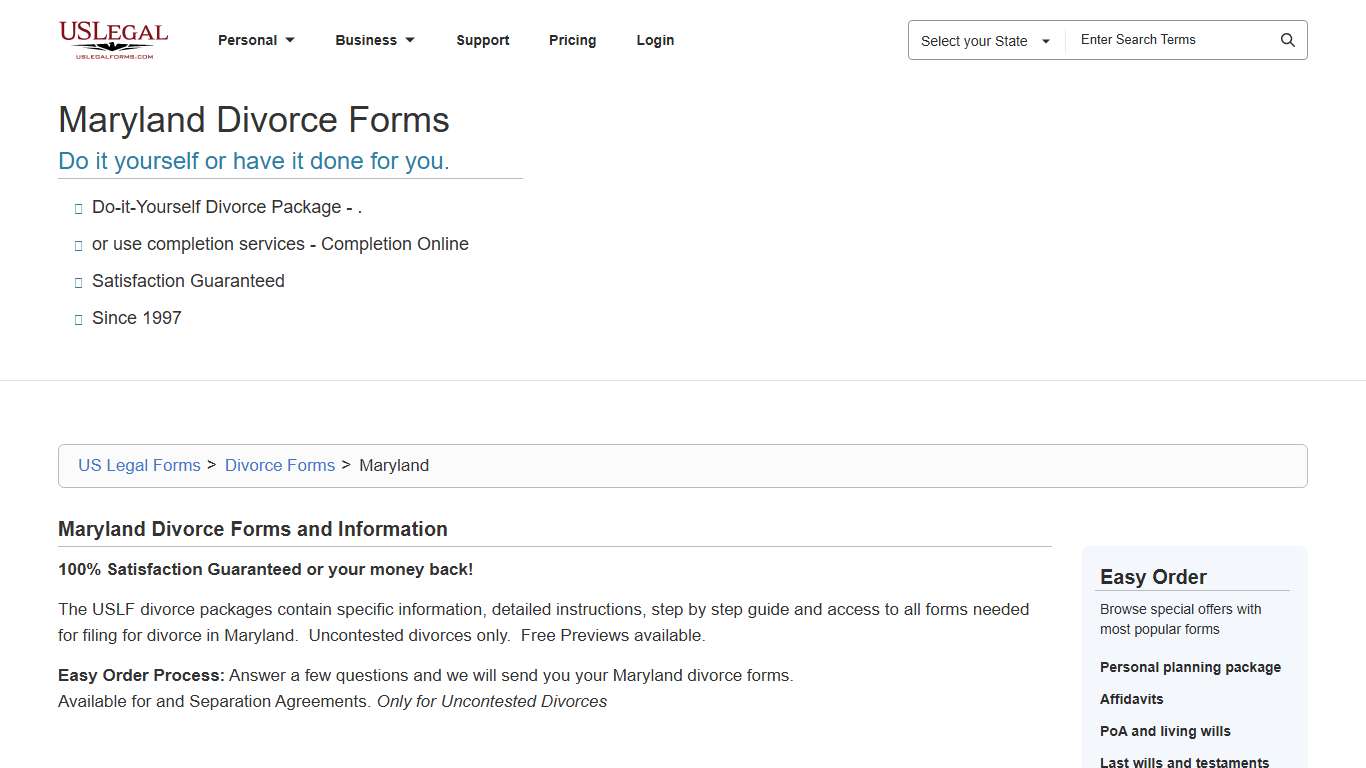Click PoA and living wills link

(x=1165, y=731)
